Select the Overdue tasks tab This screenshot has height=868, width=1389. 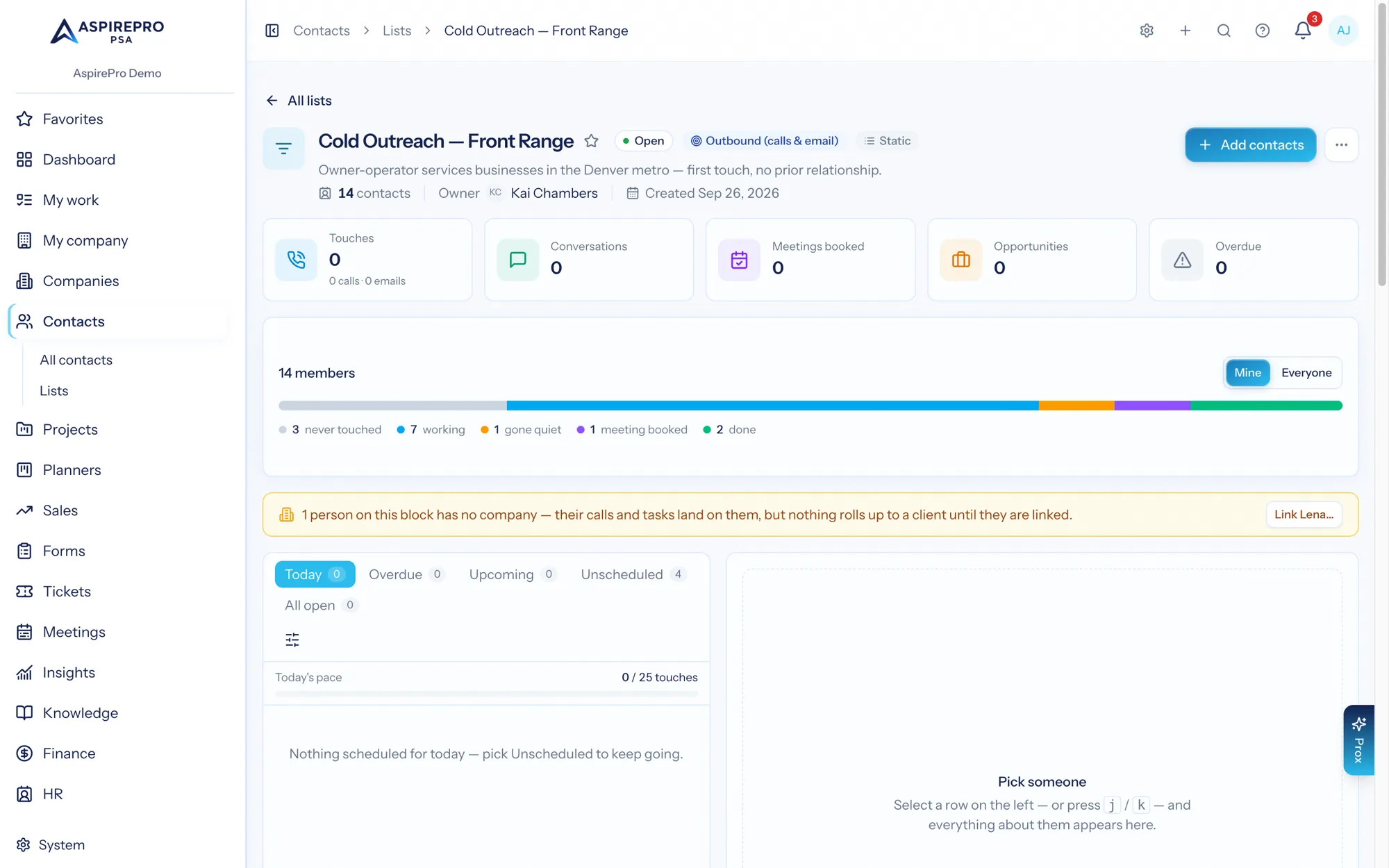[406, 574]
